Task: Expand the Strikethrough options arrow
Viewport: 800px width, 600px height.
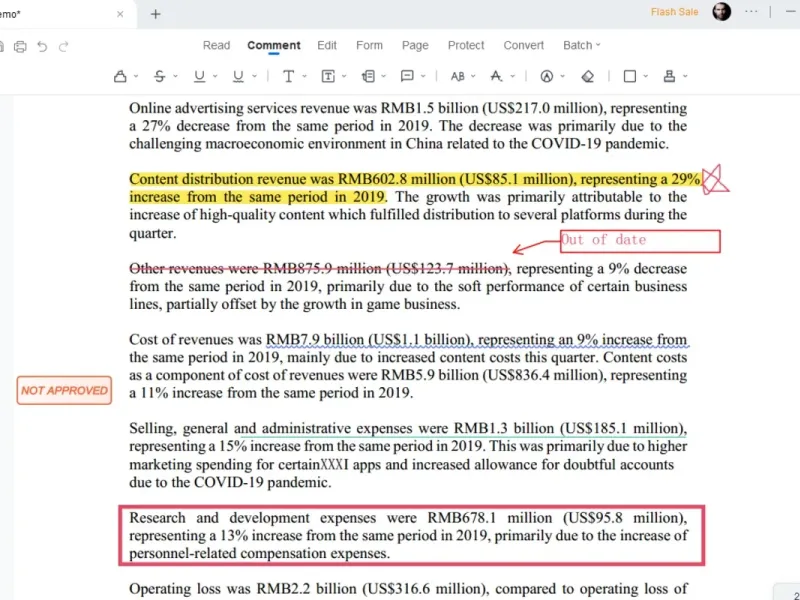Action: [x=176, y=77]
